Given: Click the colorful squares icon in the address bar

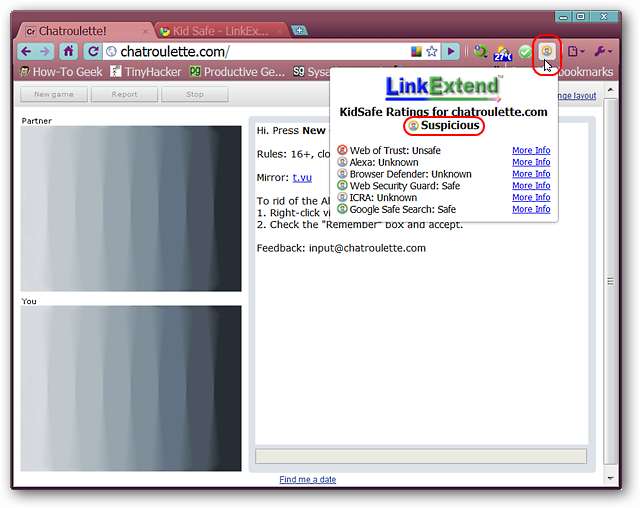Looking at the screenshot, I should tap(416, 51).
